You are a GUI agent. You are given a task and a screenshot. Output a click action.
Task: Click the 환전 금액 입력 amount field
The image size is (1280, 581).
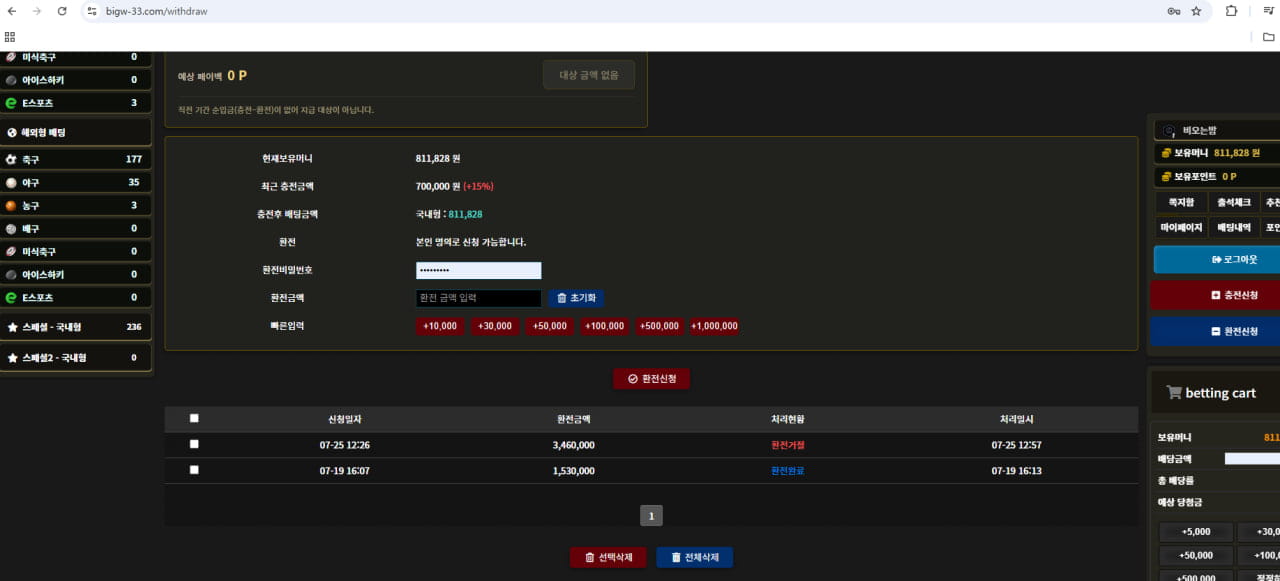tap(478, 298)
